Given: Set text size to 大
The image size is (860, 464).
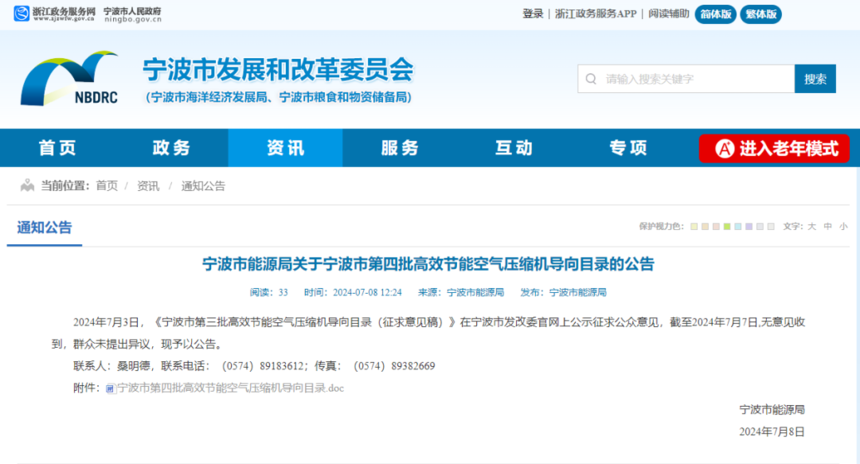Looking at the screenshot, I should coord(812,227).
